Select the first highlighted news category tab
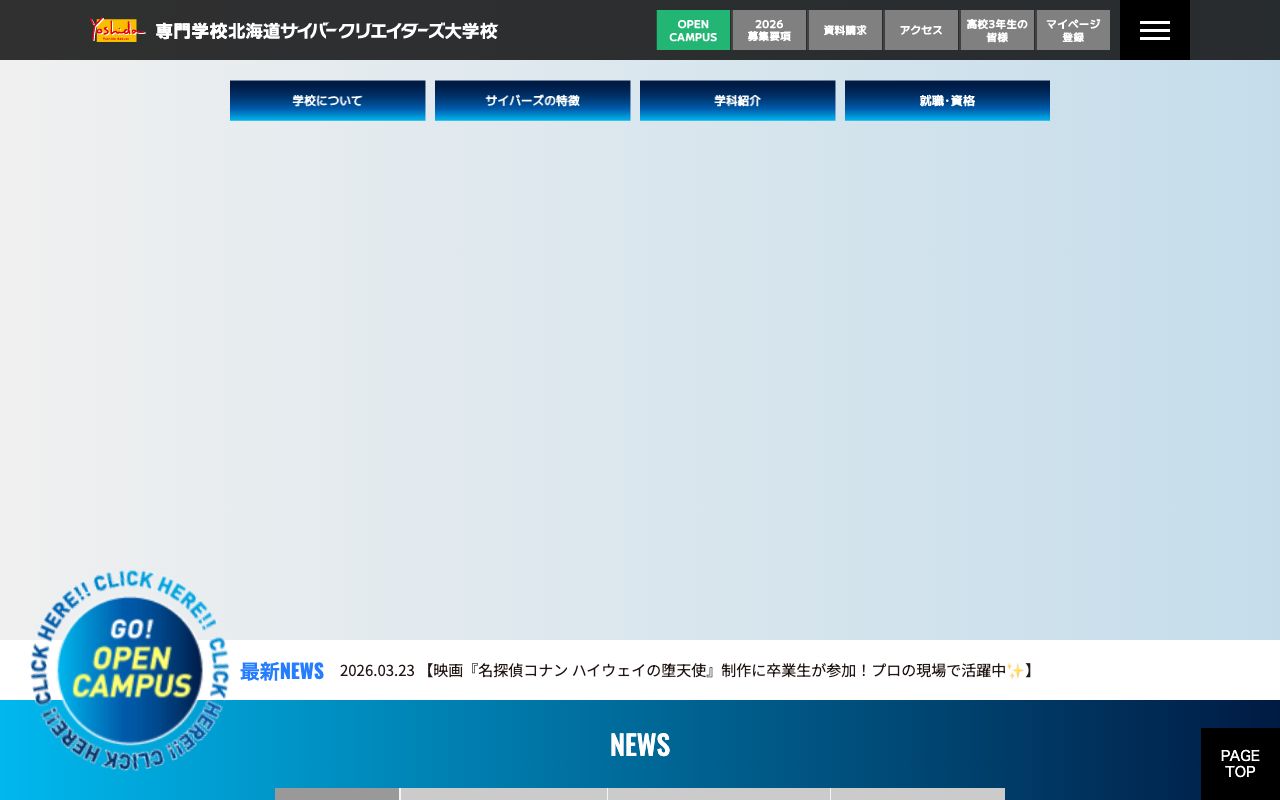Screen dimensions: 1280x800 pos(336,795)
